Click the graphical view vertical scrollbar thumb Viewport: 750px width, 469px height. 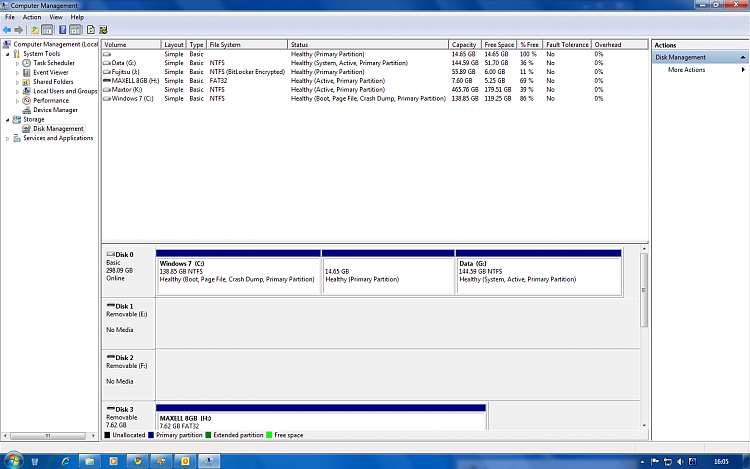click(644, 290)
